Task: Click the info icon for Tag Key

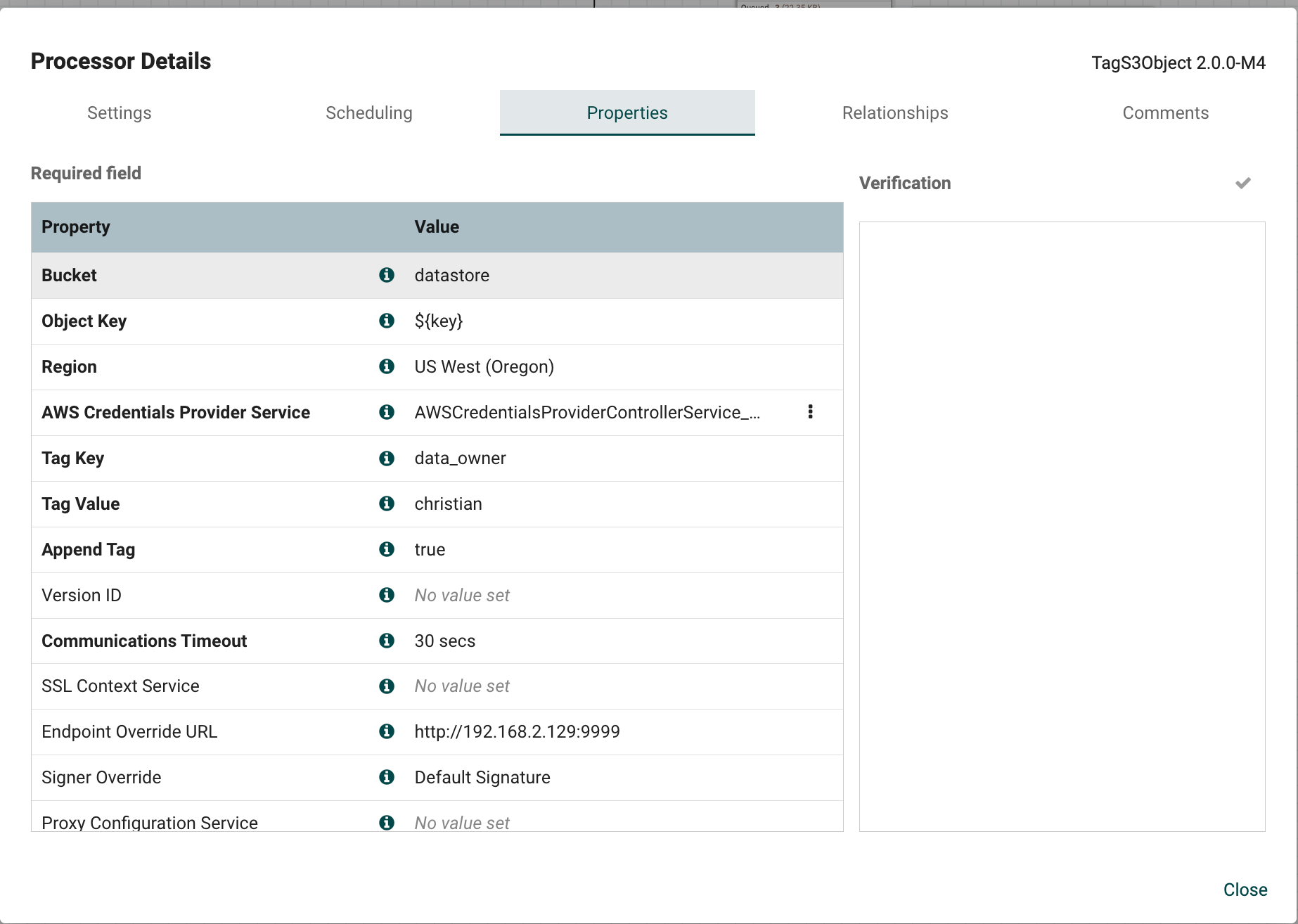Action: [x=387, y=458]
